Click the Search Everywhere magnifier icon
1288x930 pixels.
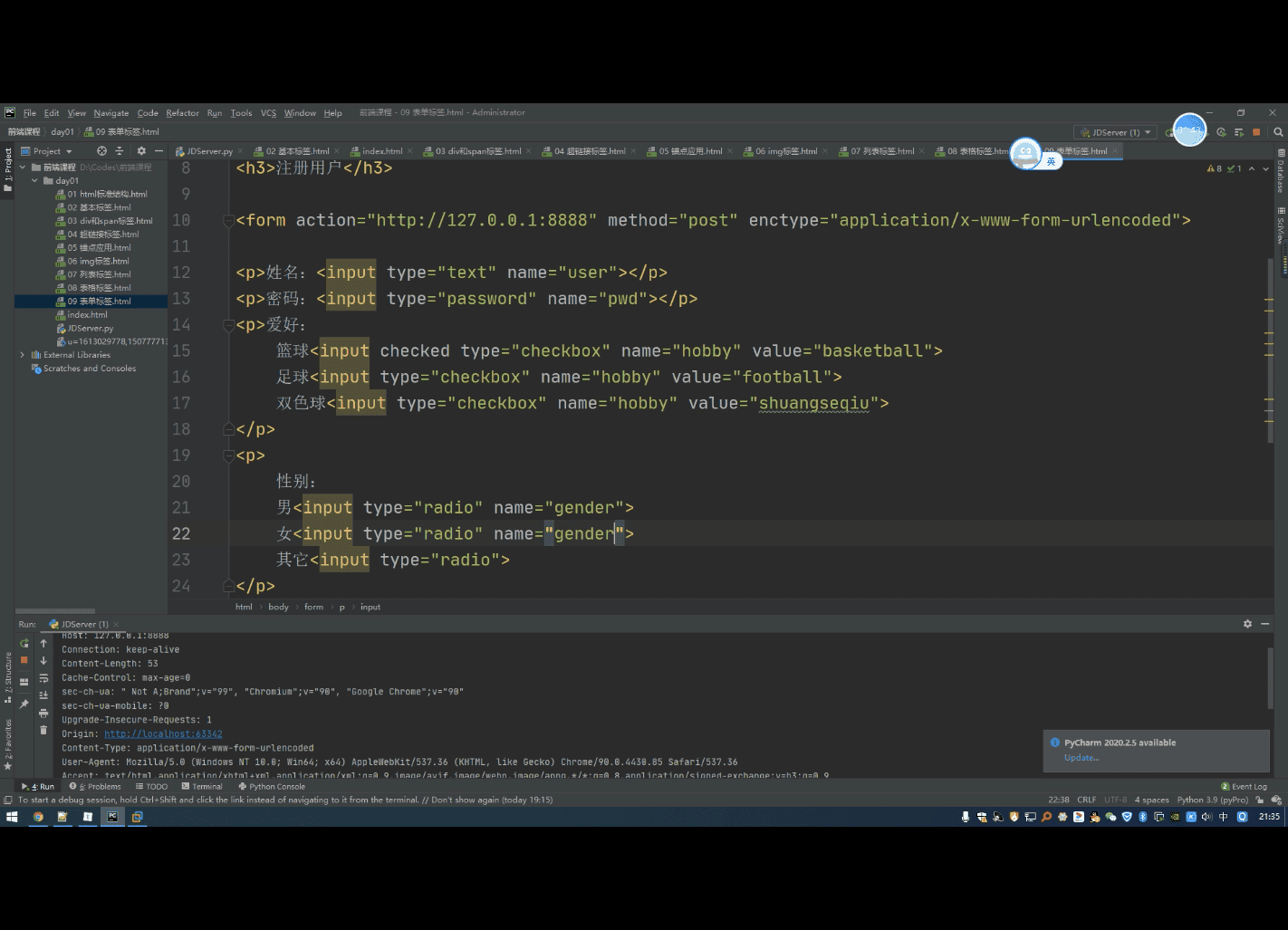pos(1278,132)
